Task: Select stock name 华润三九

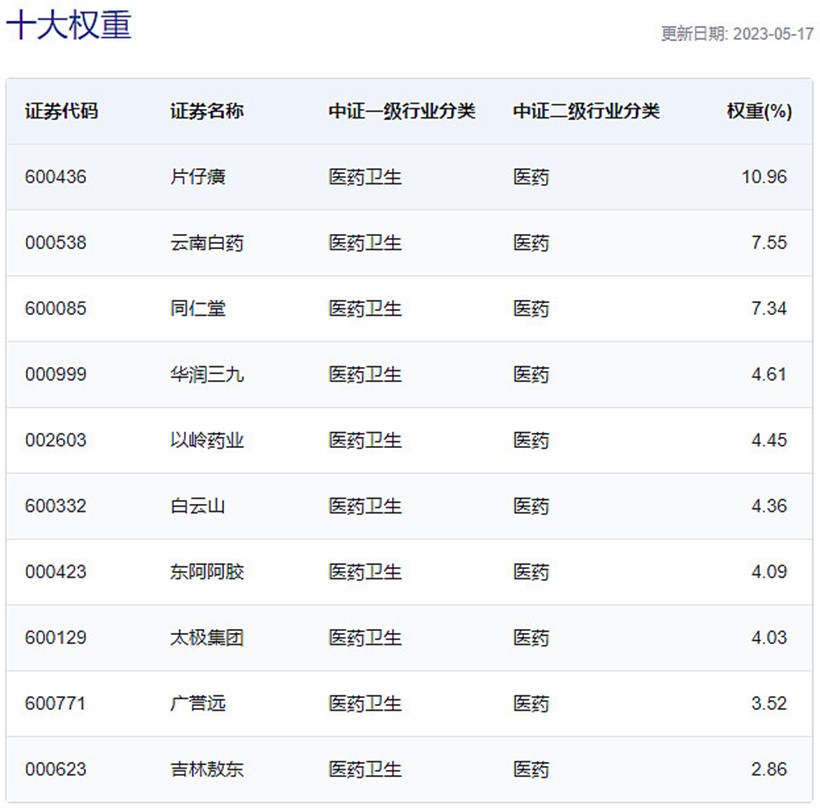Action: click(x=207, y=374)
